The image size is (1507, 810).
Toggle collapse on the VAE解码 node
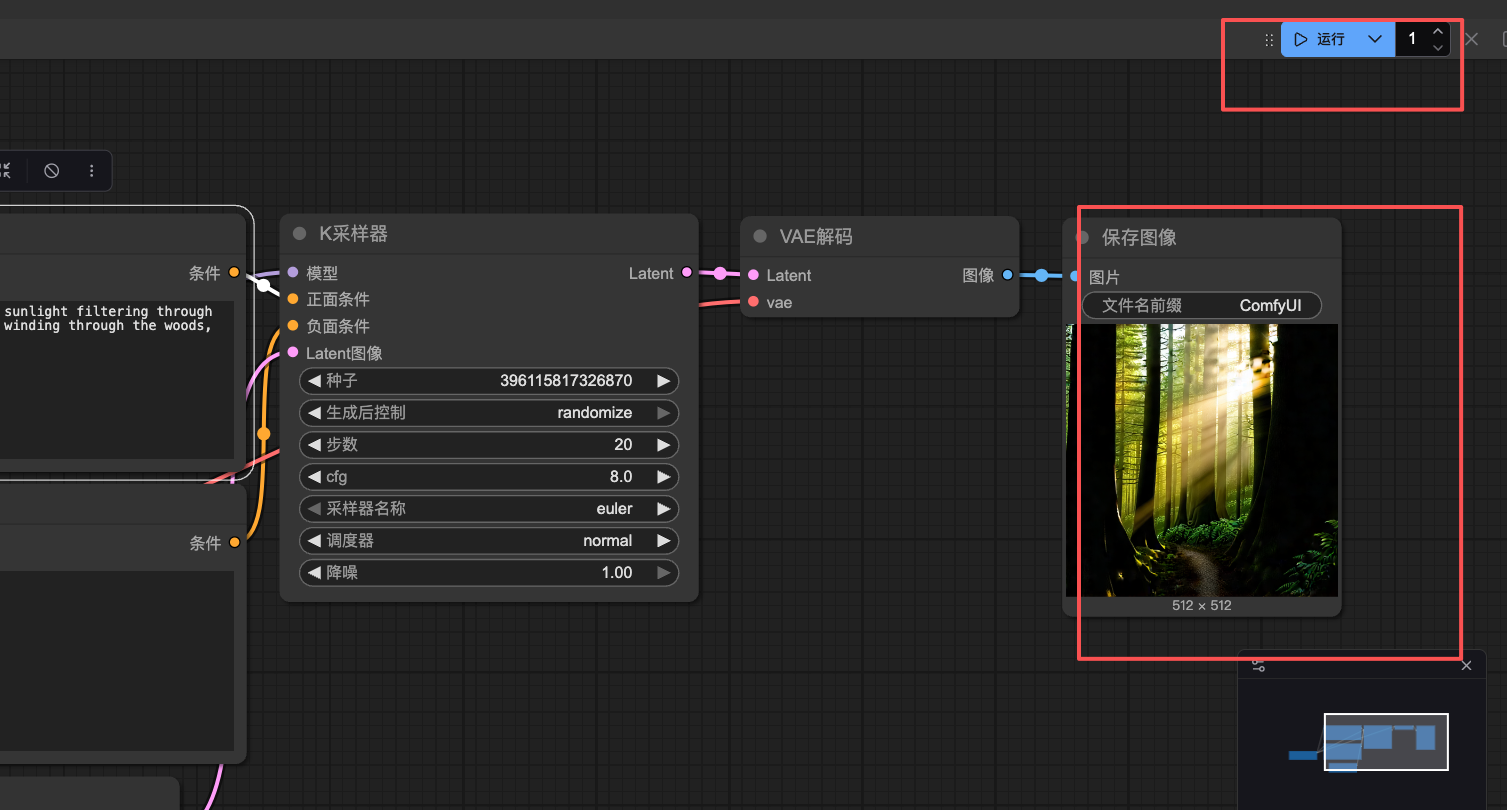click(760, 237)
